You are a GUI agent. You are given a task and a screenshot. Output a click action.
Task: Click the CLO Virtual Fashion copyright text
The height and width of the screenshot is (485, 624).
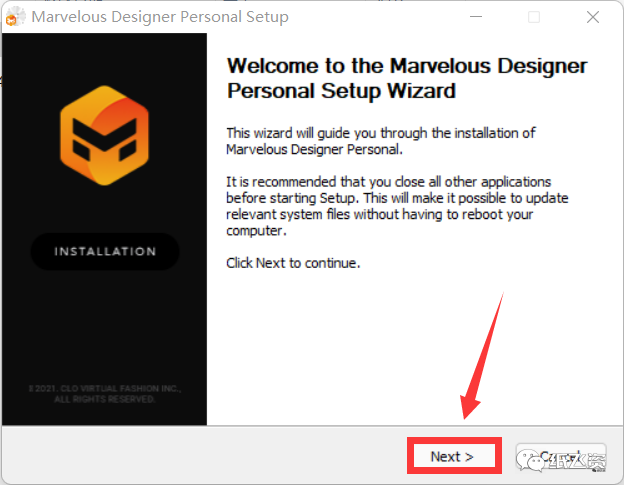(x=105, y=394)
